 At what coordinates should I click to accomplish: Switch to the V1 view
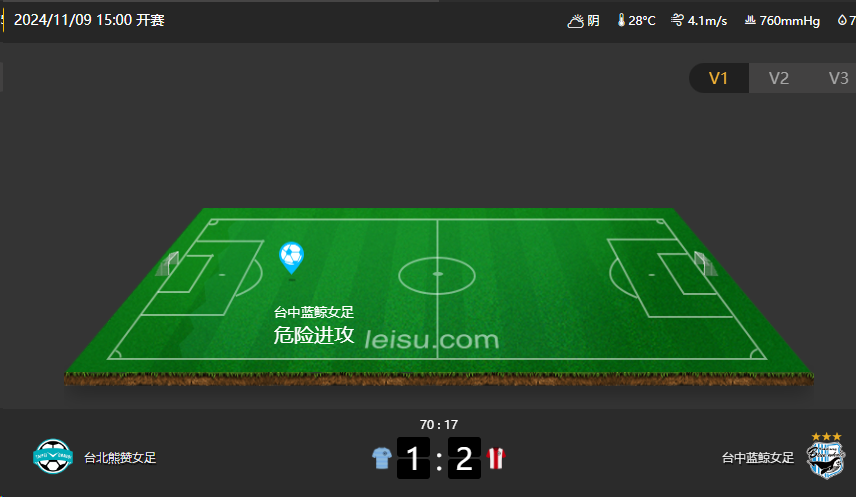718,78
